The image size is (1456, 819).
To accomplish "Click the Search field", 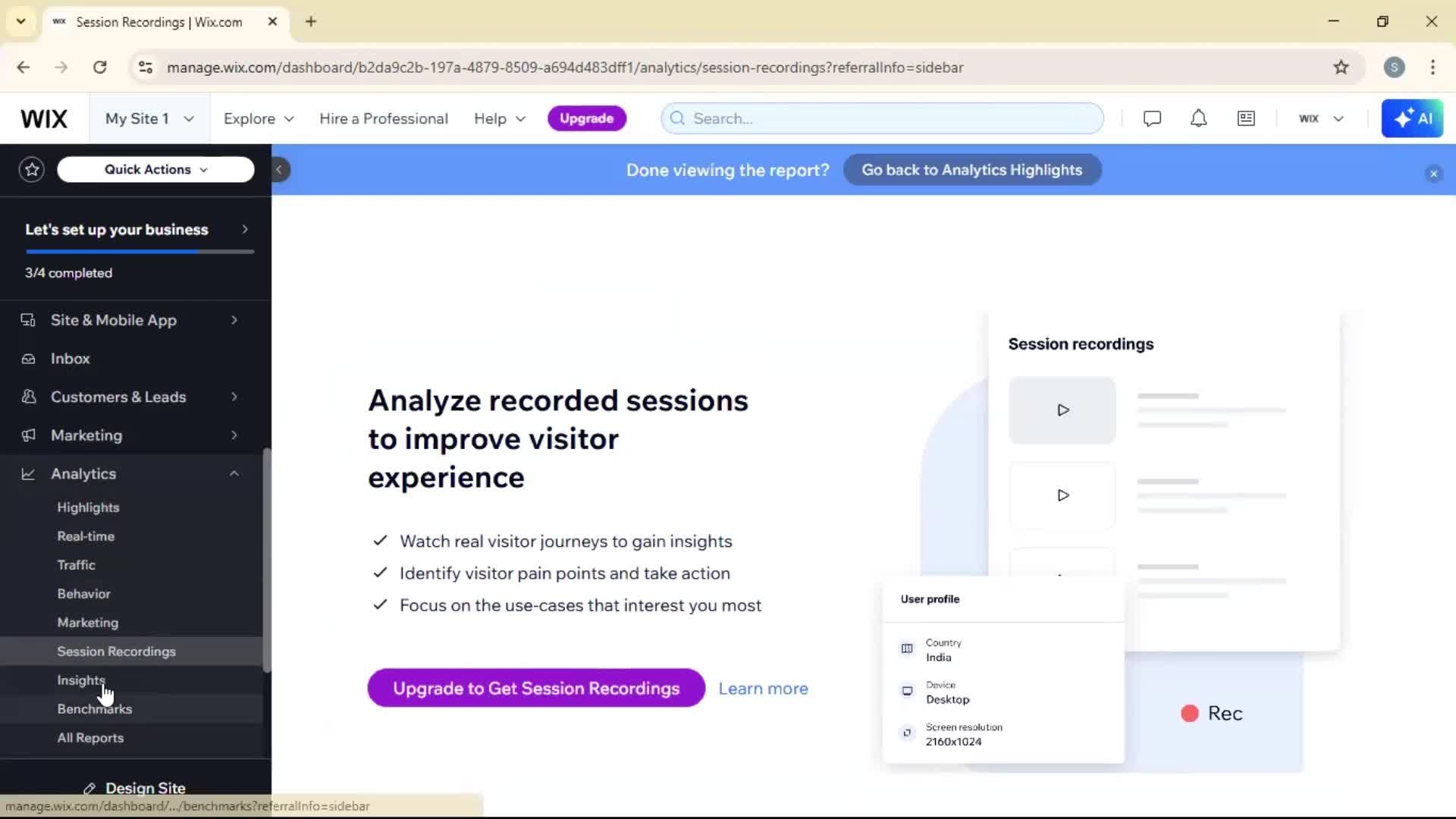I will tap(882, 118).
